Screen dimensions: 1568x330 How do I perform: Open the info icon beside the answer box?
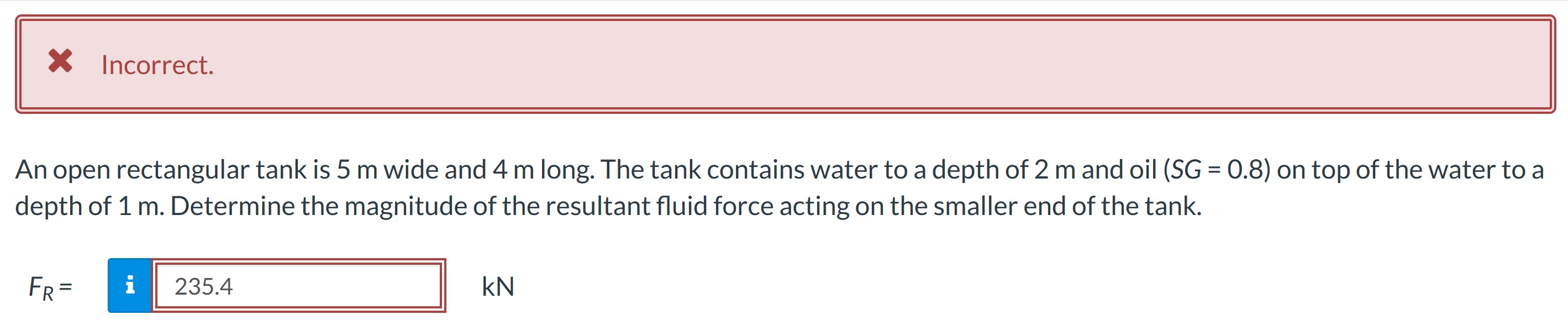pos(130,287)
